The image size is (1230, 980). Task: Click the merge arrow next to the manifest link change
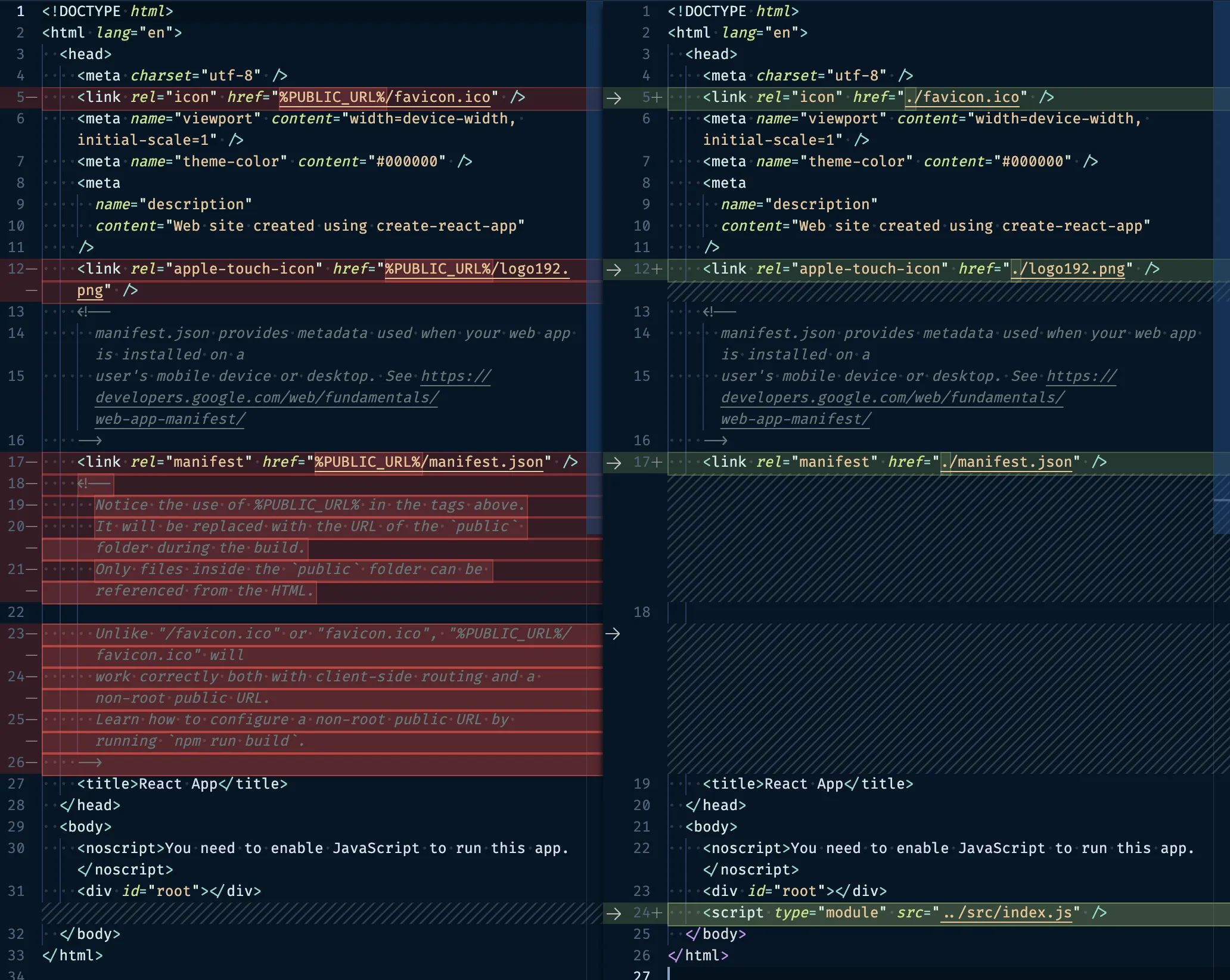click(614, 462)
